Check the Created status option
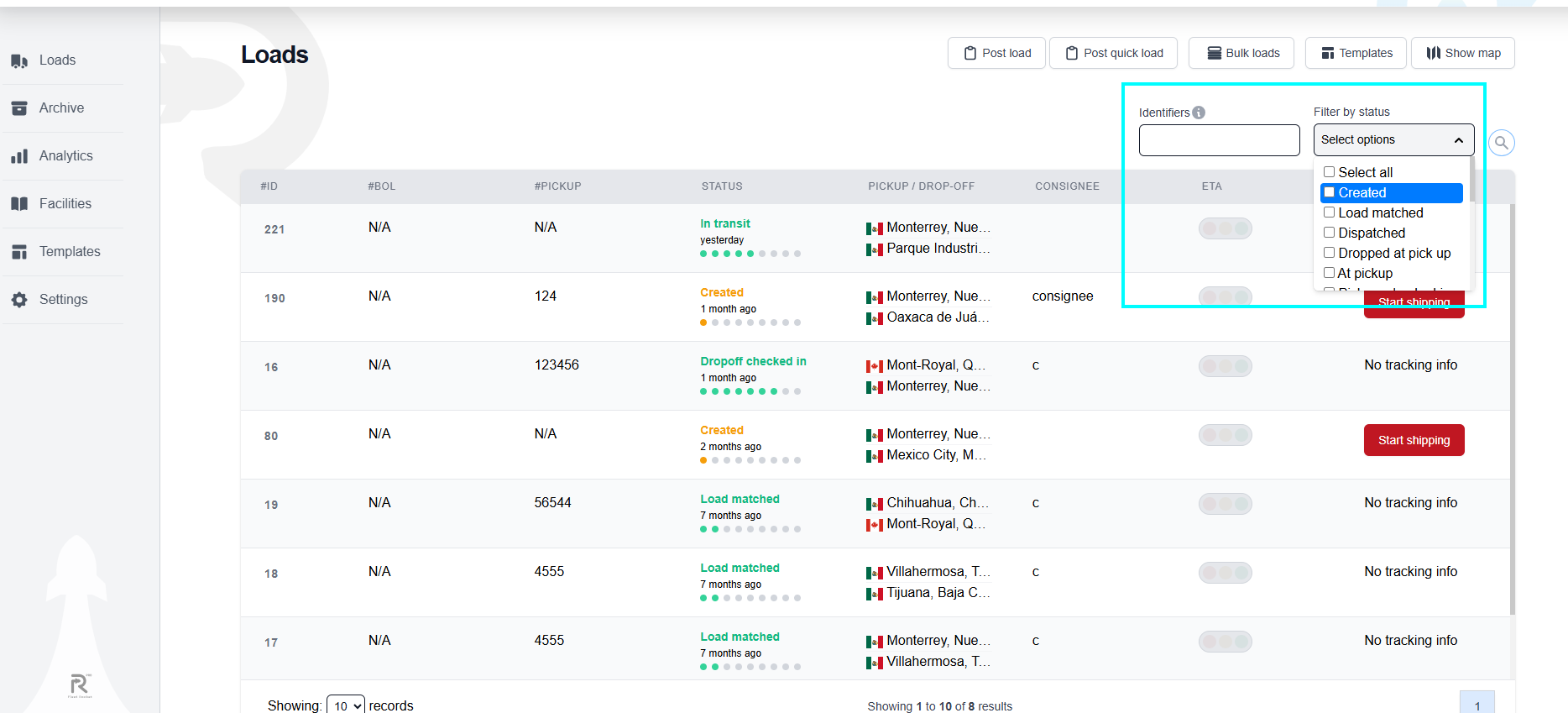Screen dimensions: 1568x713 [x=1329, y=192]
